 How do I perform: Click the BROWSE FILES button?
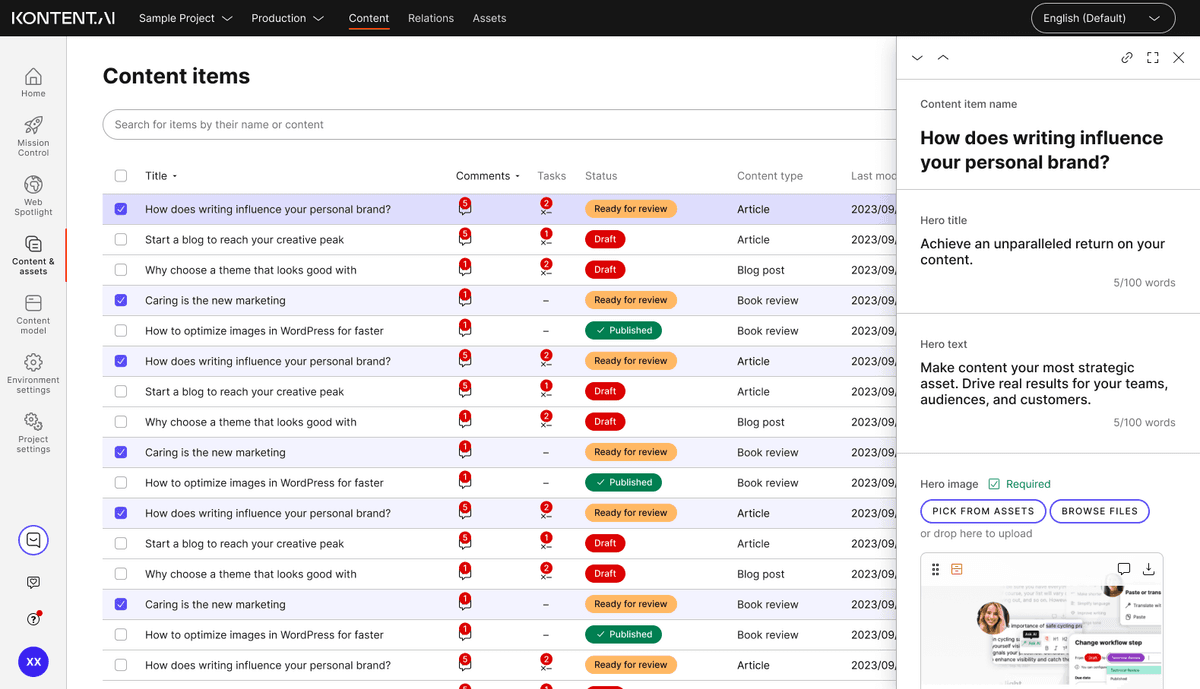(x=1099, y=511)
